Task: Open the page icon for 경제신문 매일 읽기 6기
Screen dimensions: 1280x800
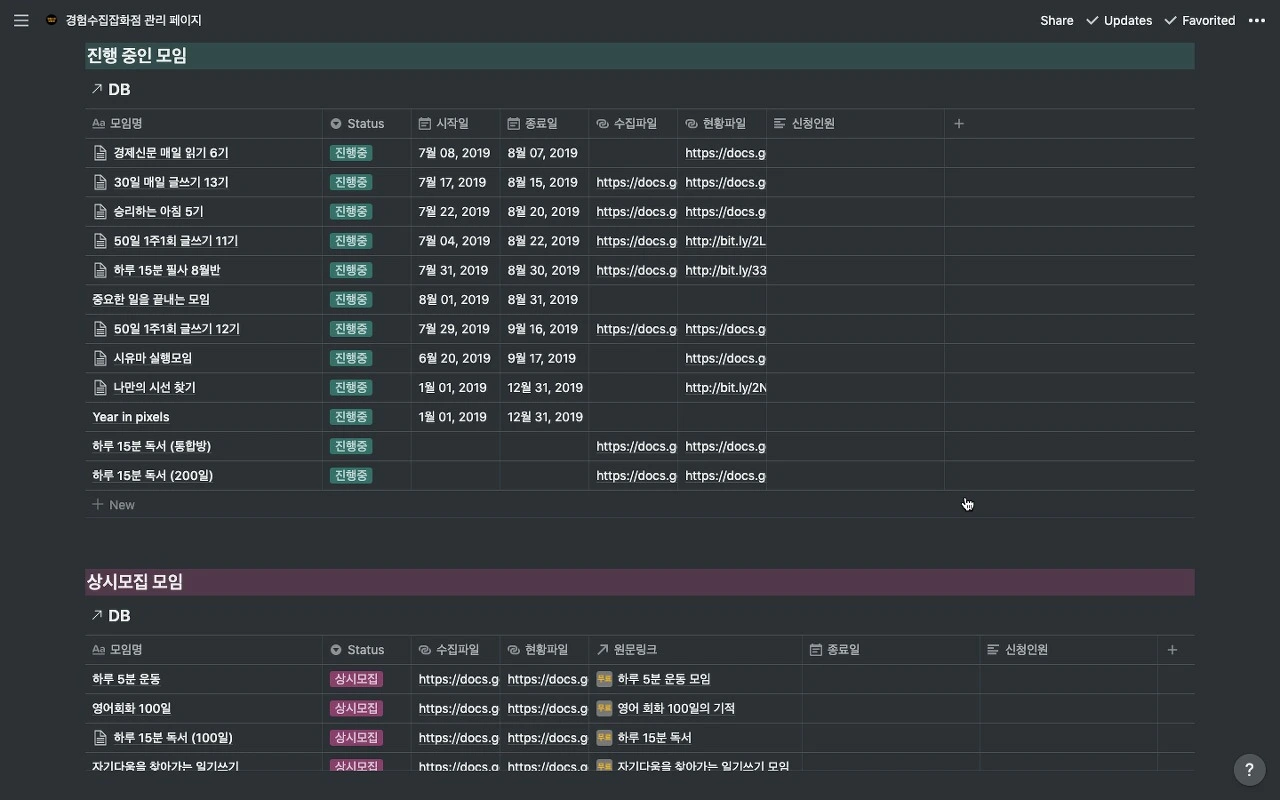Action: [100, 153]
